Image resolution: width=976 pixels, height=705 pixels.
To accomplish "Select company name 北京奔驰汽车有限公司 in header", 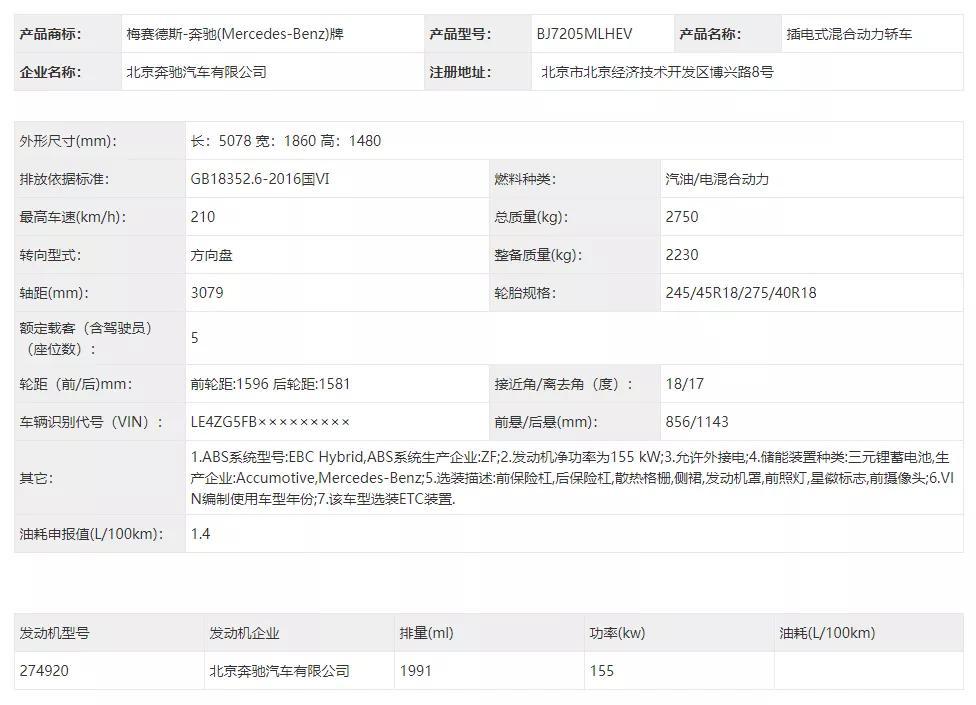I will coord(197,72).
